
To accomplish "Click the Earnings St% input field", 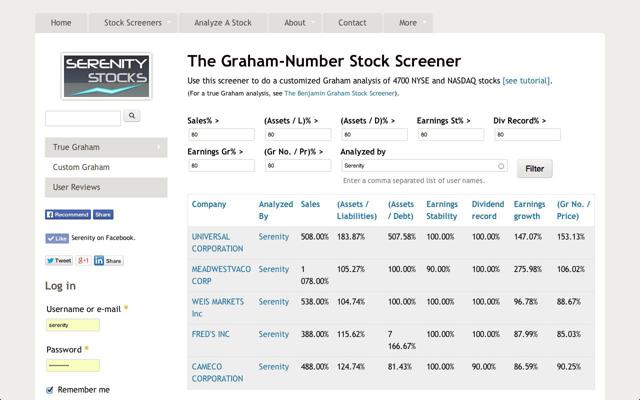I will coord(451,134).
